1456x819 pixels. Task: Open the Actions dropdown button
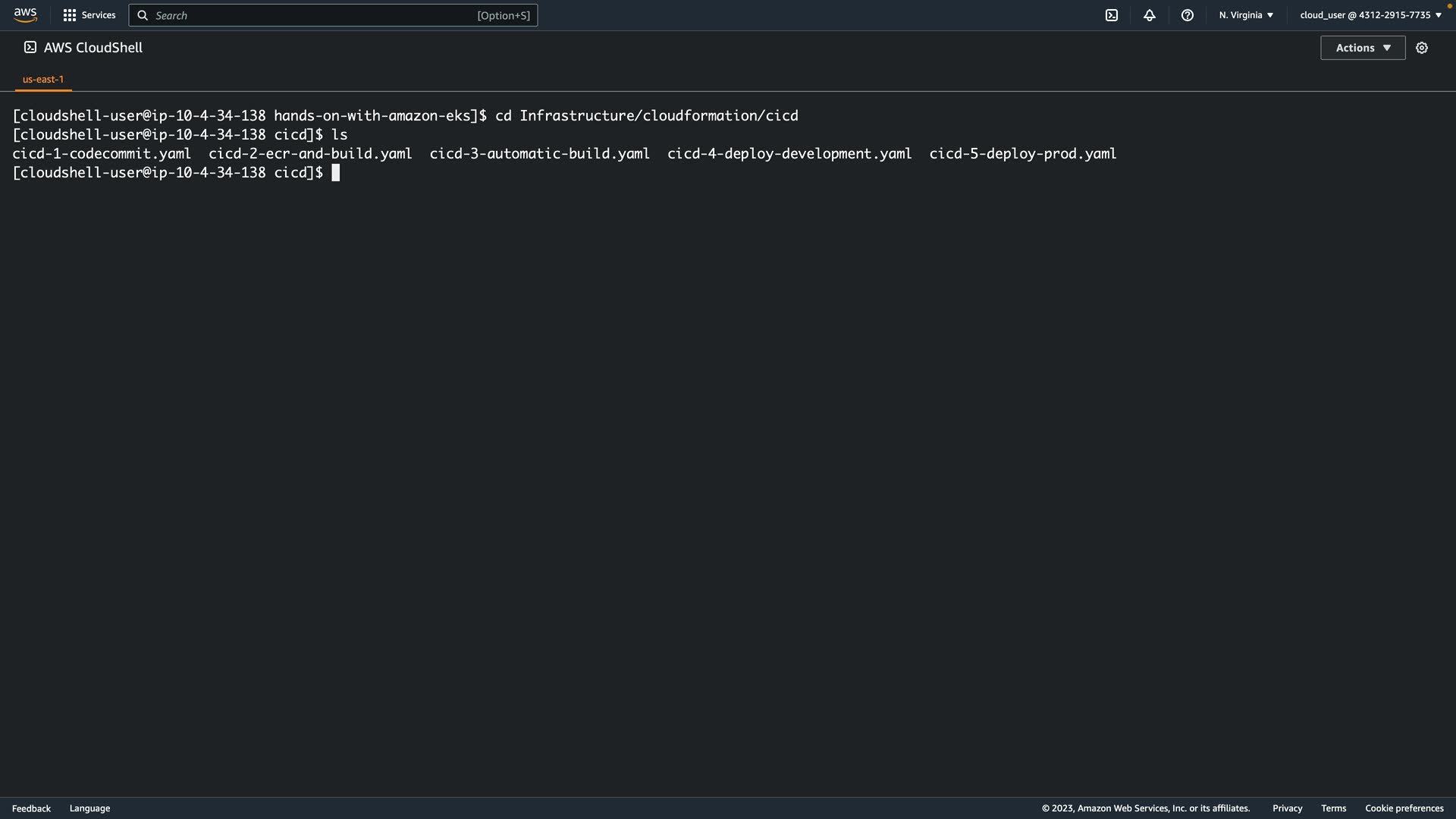(x=1362, y=48)
